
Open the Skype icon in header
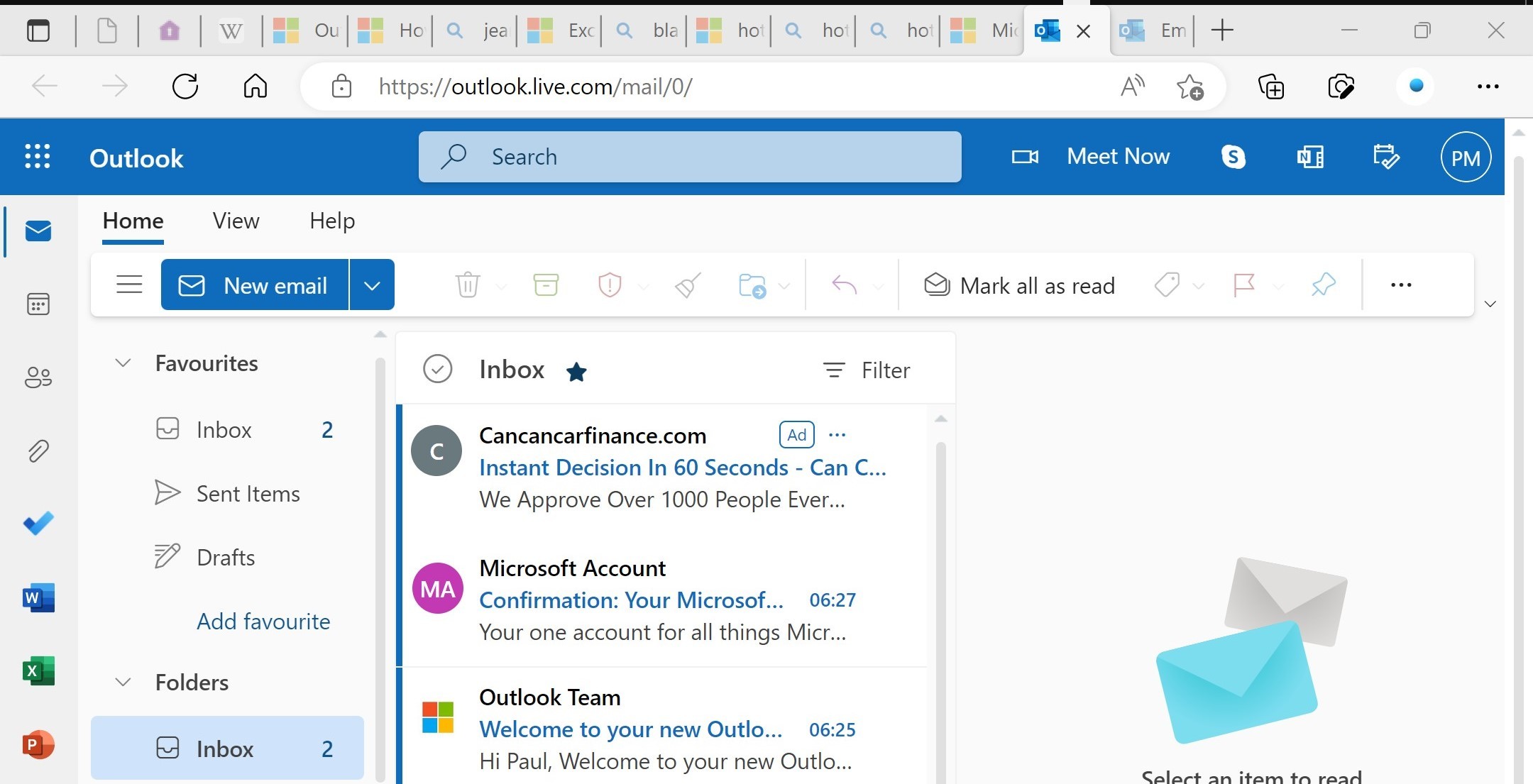point(1233,157)
